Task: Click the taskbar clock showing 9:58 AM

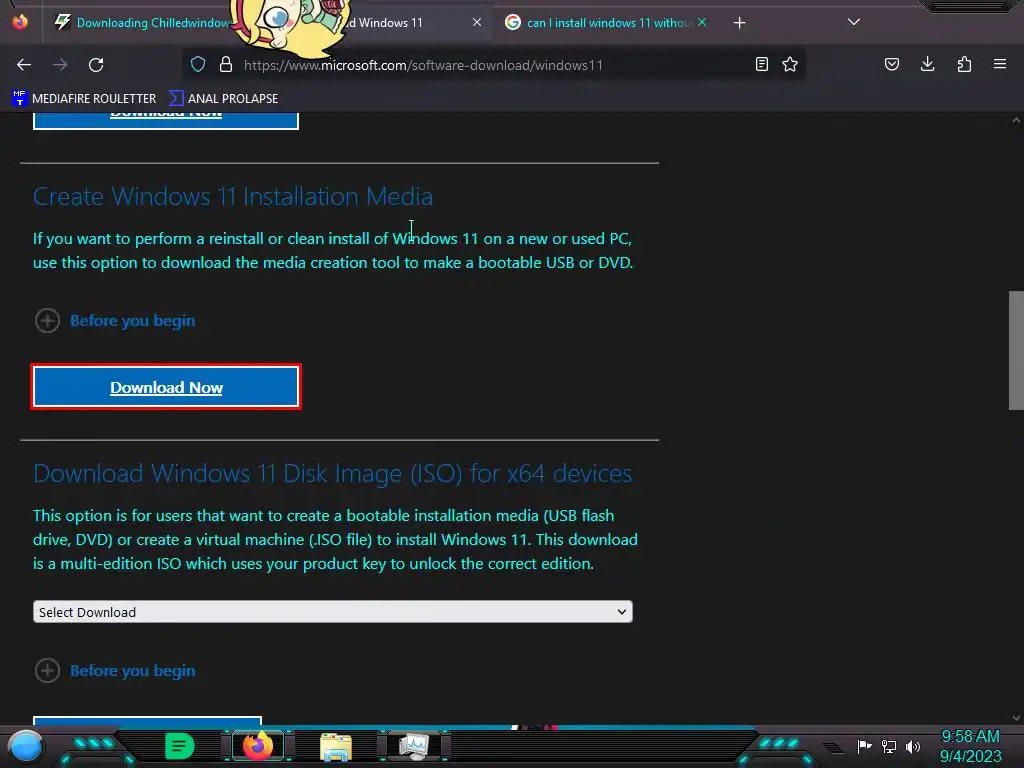Action: pos(970,746)
